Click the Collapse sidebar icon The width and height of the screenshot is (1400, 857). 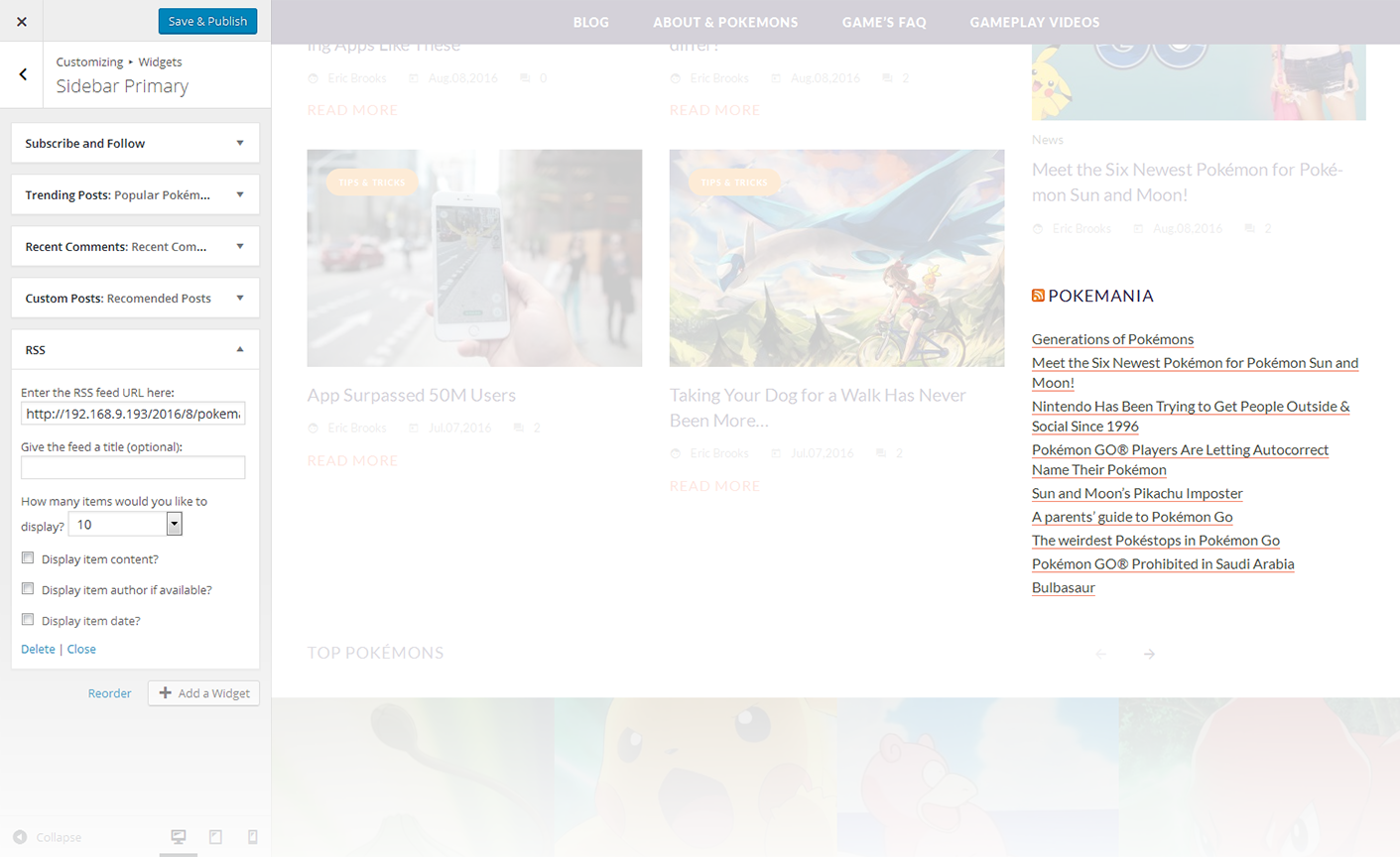click(x=20, y=837)
